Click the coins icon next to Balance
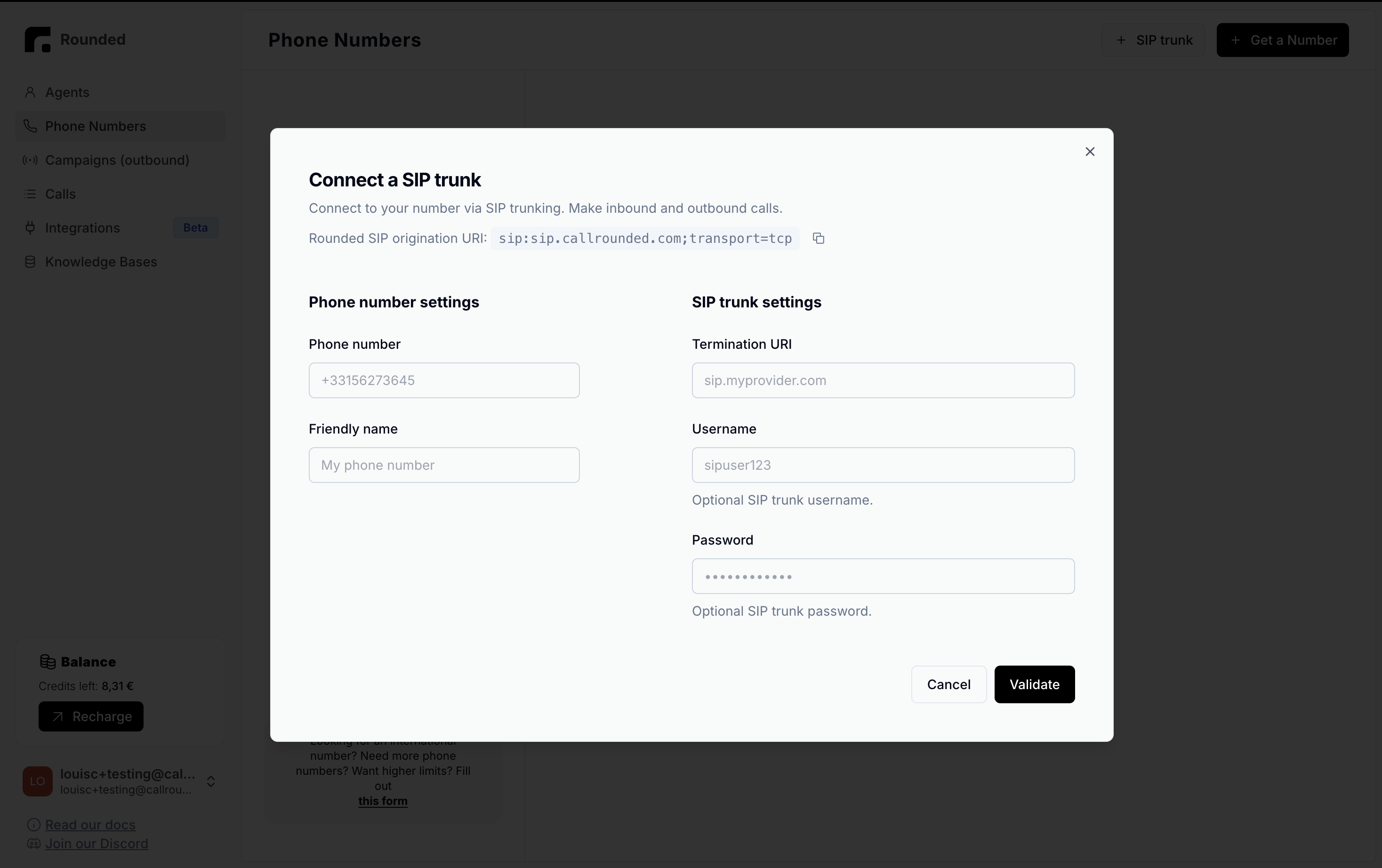 pyautogui.click(x=48, y=661)
